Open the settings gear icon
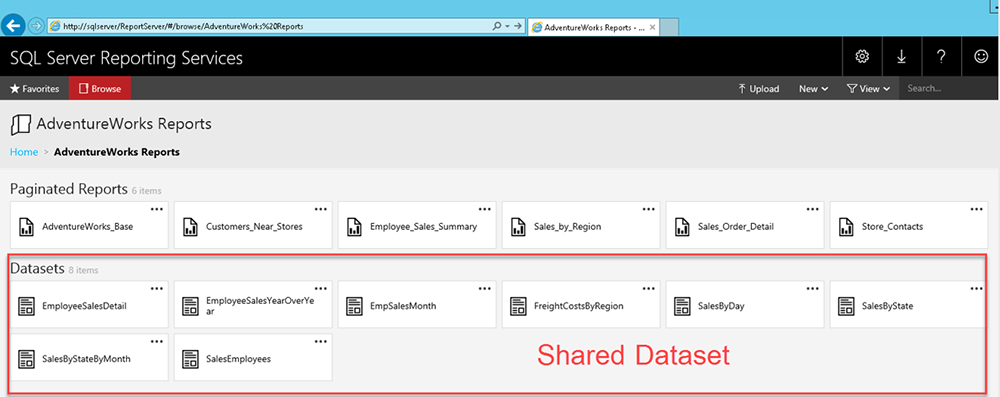Screen dimensions: 1000x397 pyautogui.click(x=862, y=57)
